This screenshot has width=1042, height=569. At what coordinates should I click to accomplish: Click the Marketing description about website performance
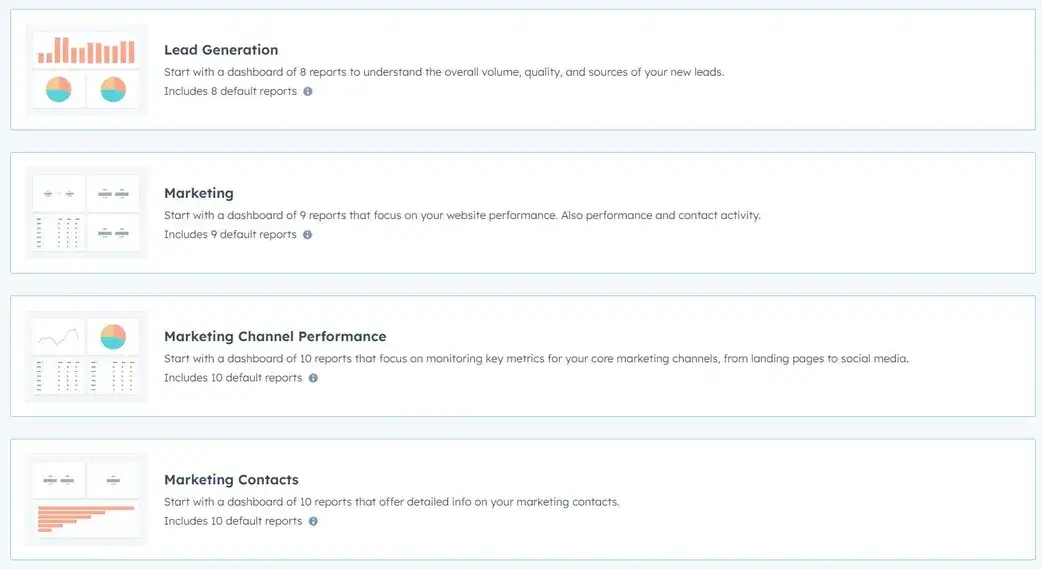point(462,215)
